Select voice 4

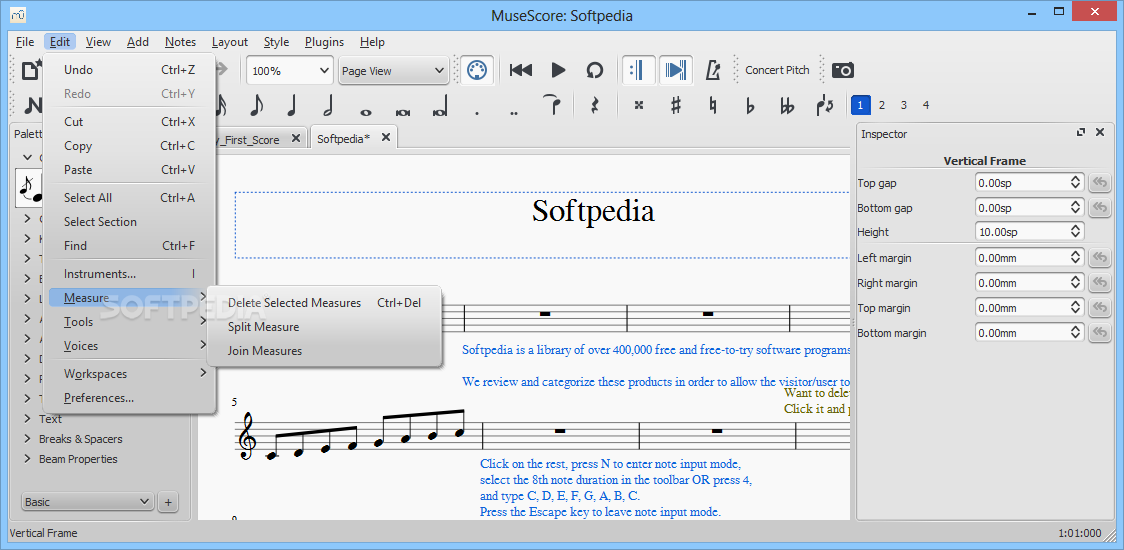click(x=926, y=105)
